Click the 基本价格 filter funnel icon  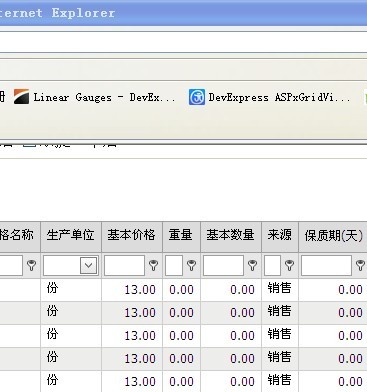pos(153,265)
